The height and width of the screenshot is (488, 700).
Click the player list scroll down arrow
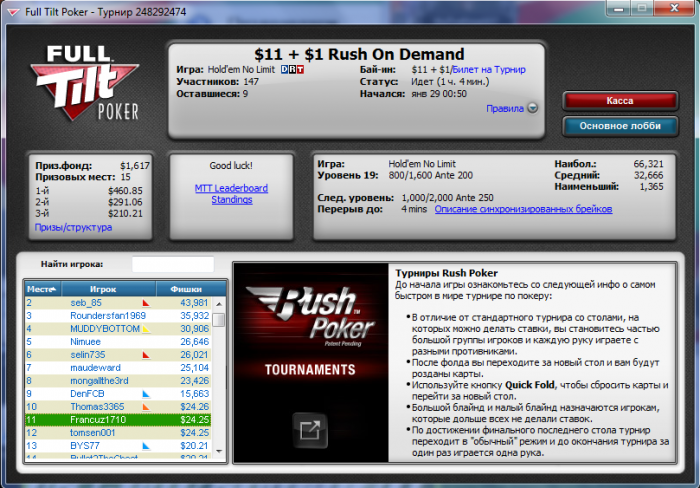click(x=219, y=451)
